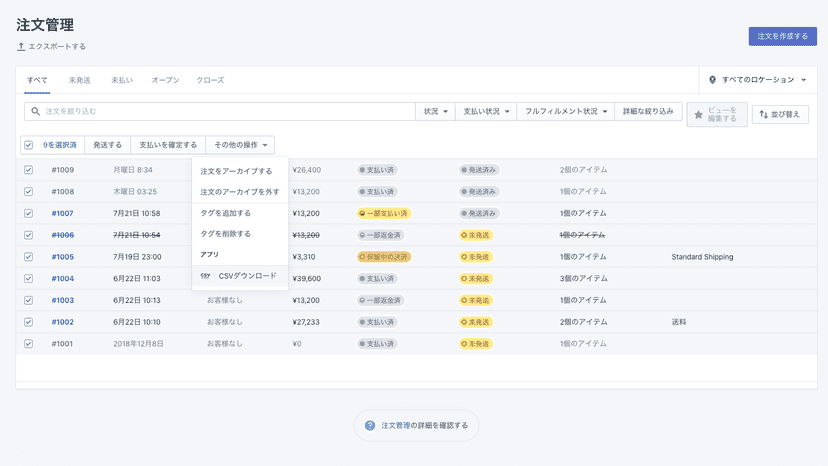Uncheck order #1008 checkbox
The height and width of the screenshot is (466, 828).
pos(29,192)
